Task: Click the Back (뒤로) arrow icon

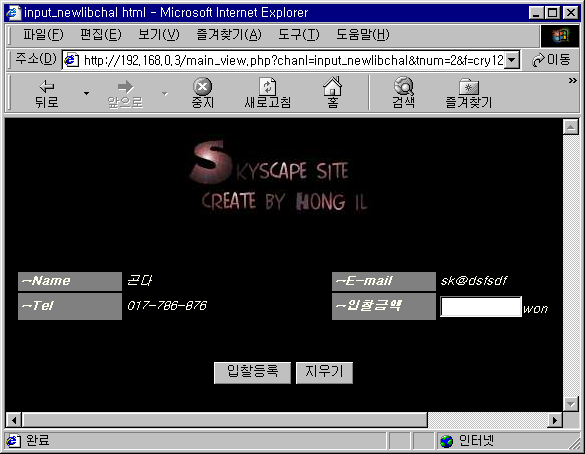Action: (47, 87)
